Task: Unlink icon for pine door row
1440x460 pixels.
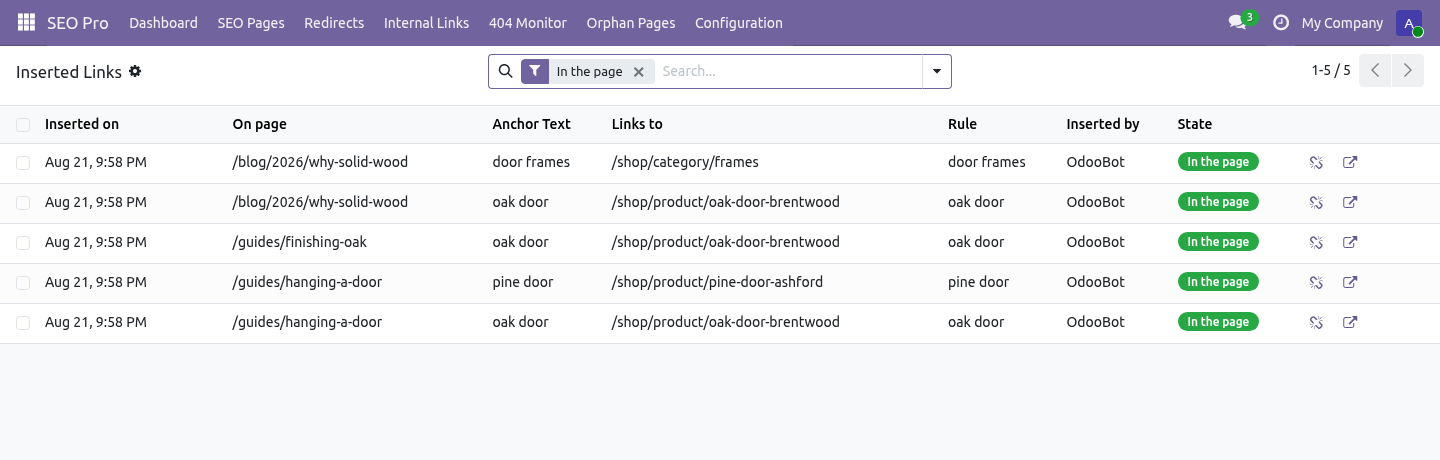Action: (x=1316, y=282)
